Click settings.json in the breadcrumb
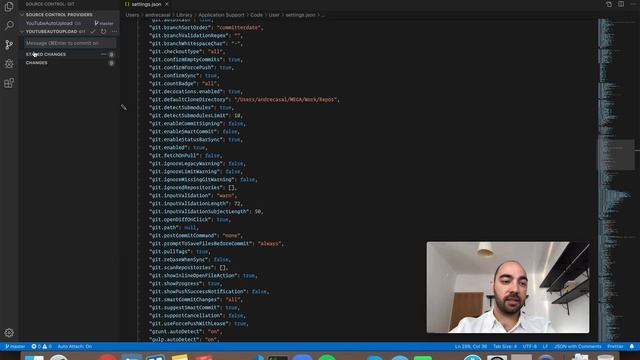Screen dimensions: 640x360 pos(300,15)
